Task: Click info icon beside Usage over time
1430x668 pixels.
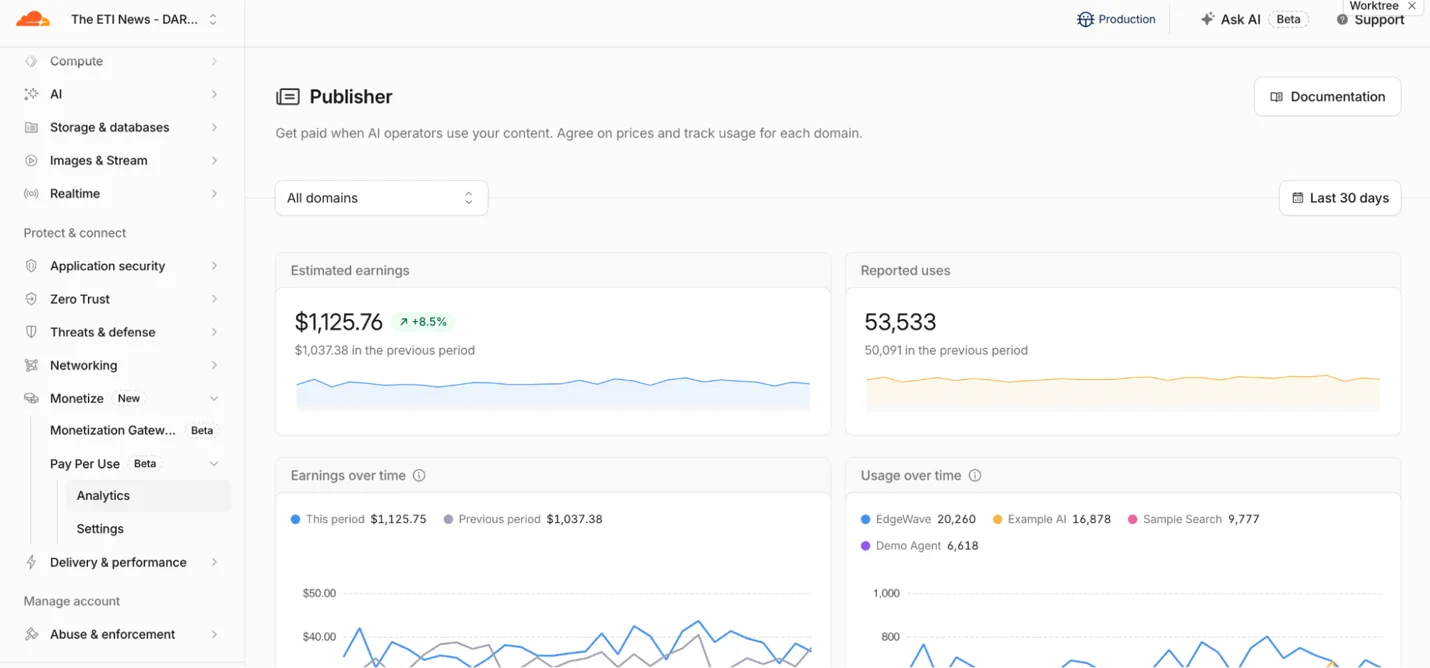Action: tap(975, 476)
